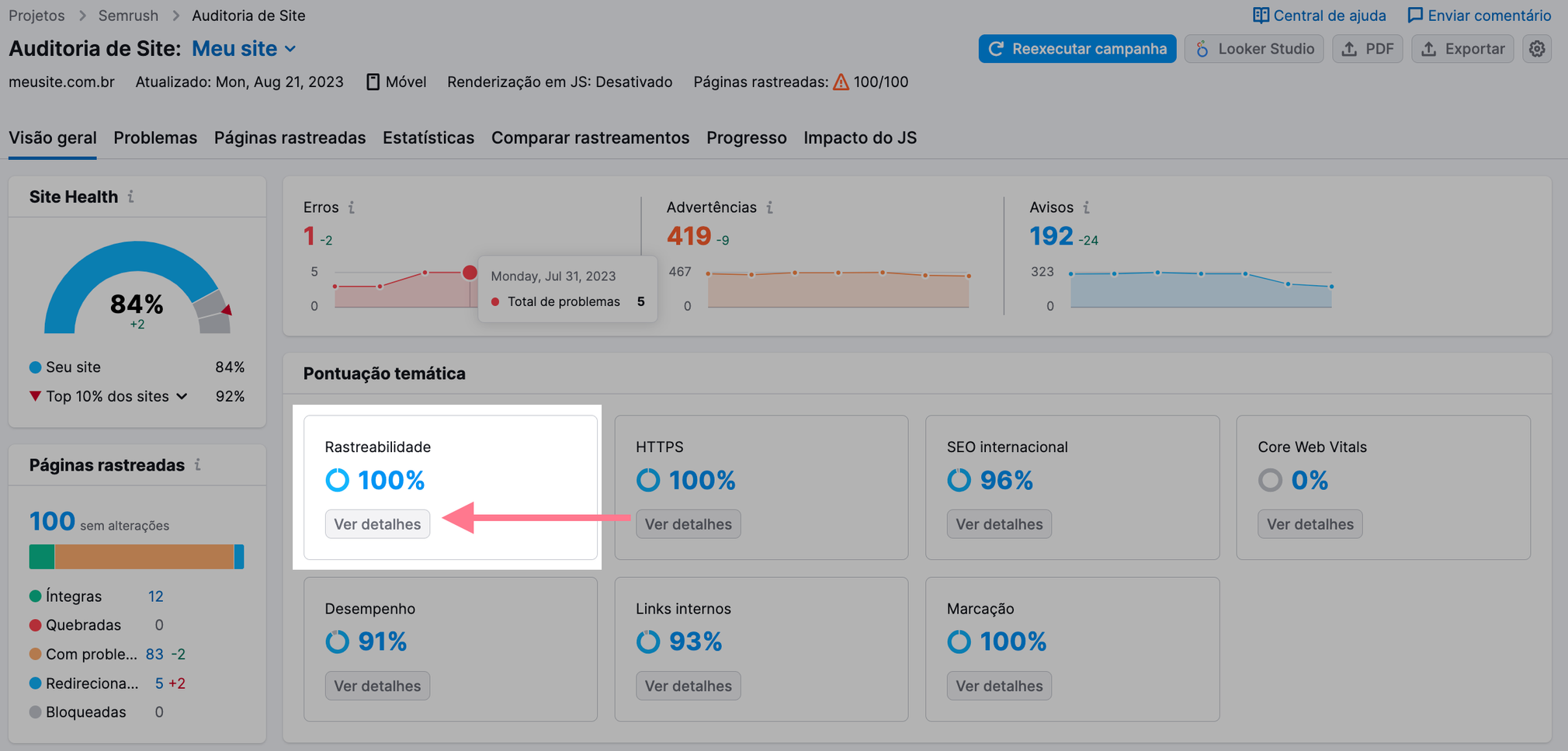This screenshot has height=751, width=1568.
Task: Click the Íntegras count 12
Action: [x=156, y=596]
